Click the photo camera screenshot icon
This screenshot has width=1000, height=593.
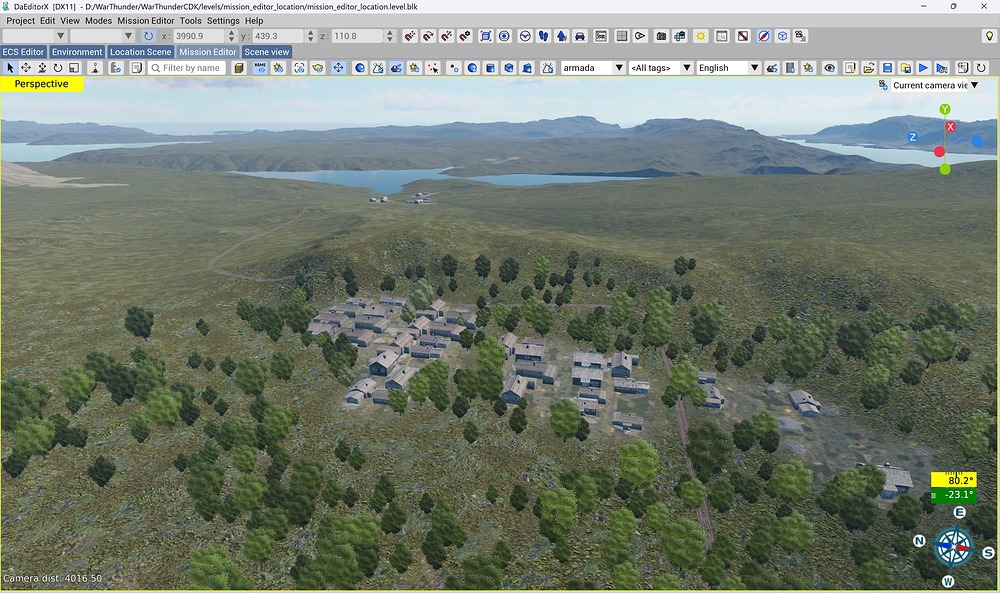click(661, 36)
